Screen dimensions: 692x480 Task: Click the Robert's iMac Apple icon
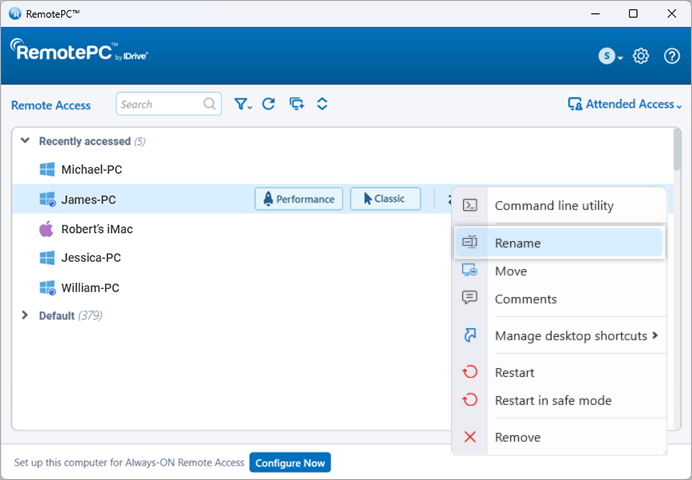click(46, 229)
